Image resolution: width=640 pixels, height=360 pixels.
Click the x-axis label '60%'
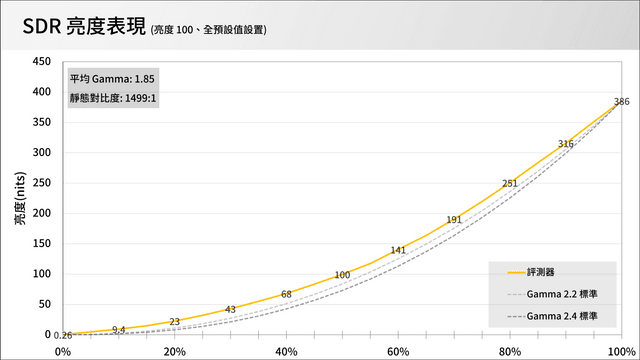pyautogui.click(x=398, y=351)
